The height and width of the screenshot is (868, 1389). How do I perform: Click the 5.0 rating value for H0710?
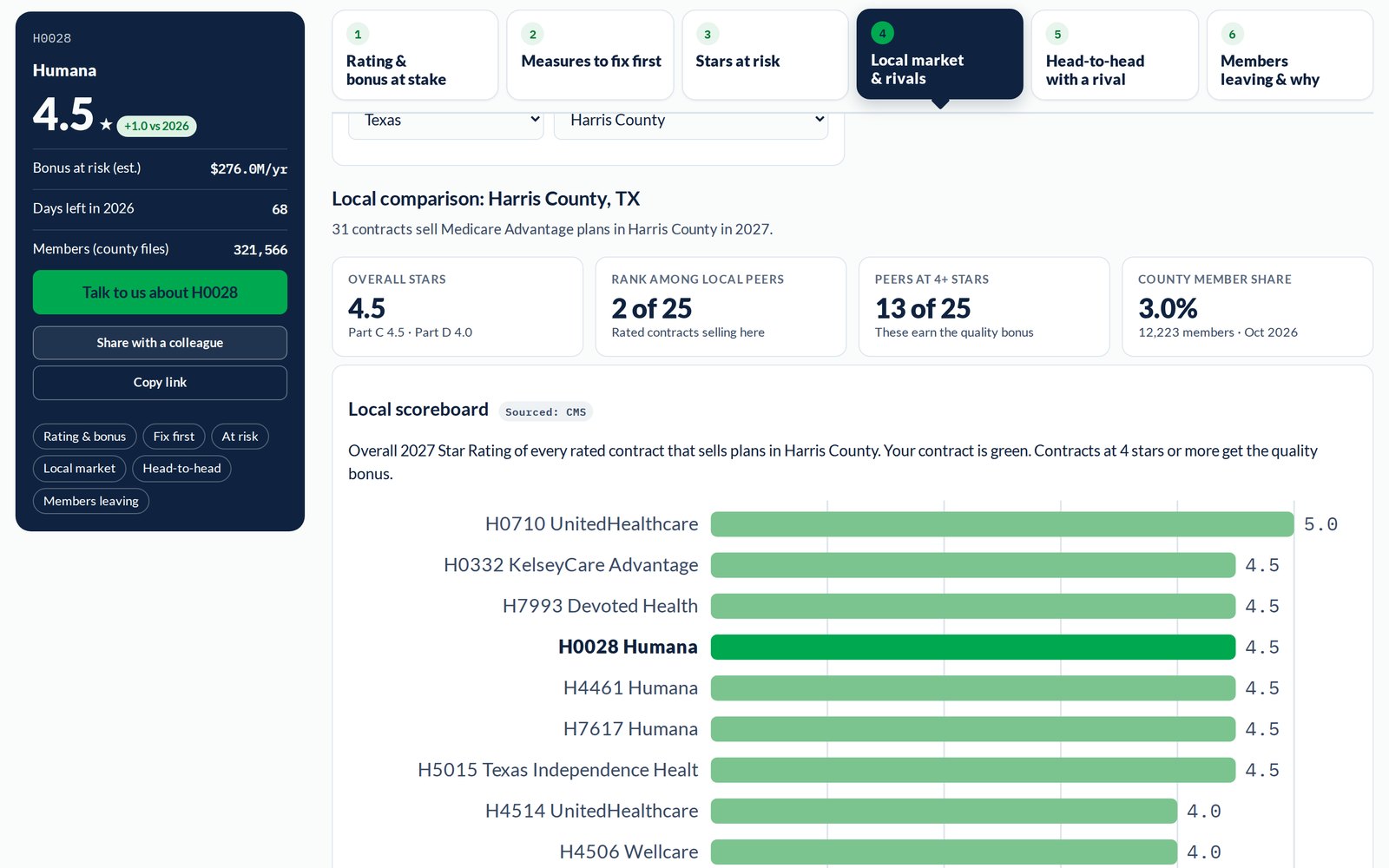tap(1320, 524)
